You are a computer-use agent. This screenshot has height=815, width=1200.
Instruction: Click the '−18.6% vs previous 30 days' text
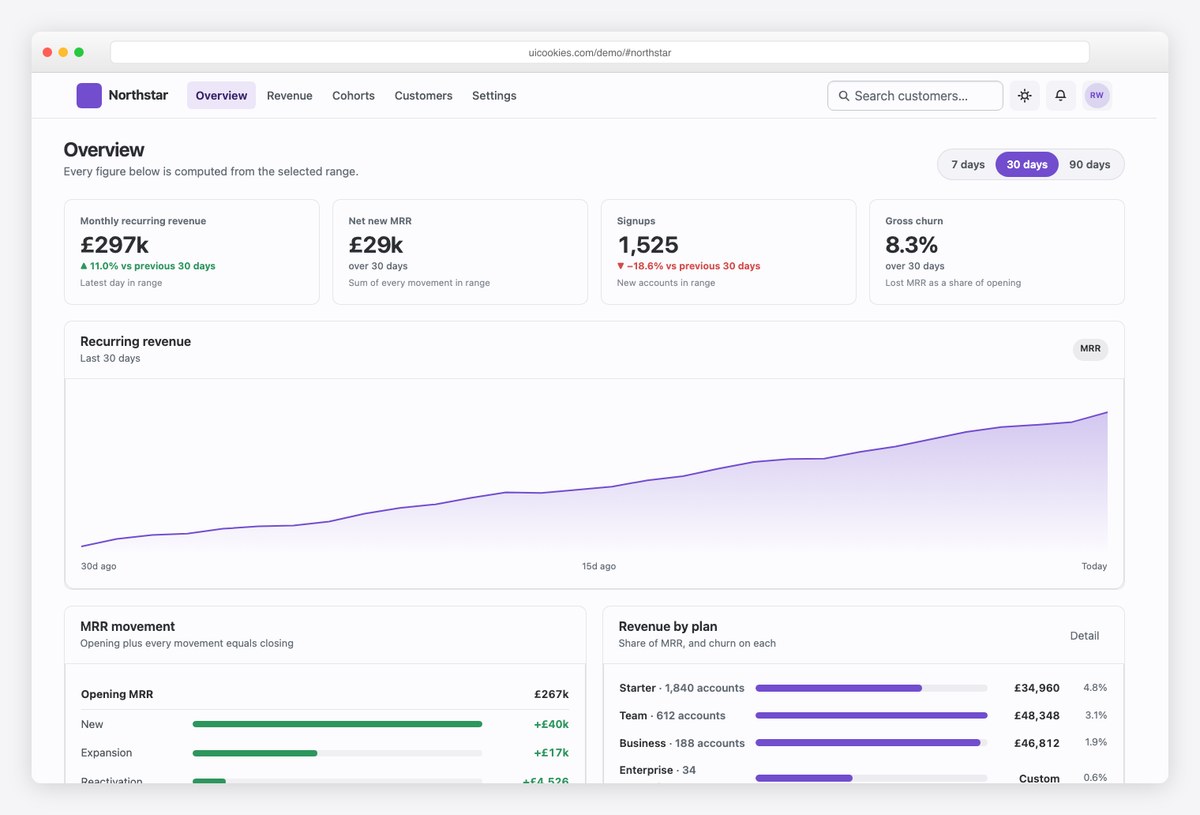[694, 266]
